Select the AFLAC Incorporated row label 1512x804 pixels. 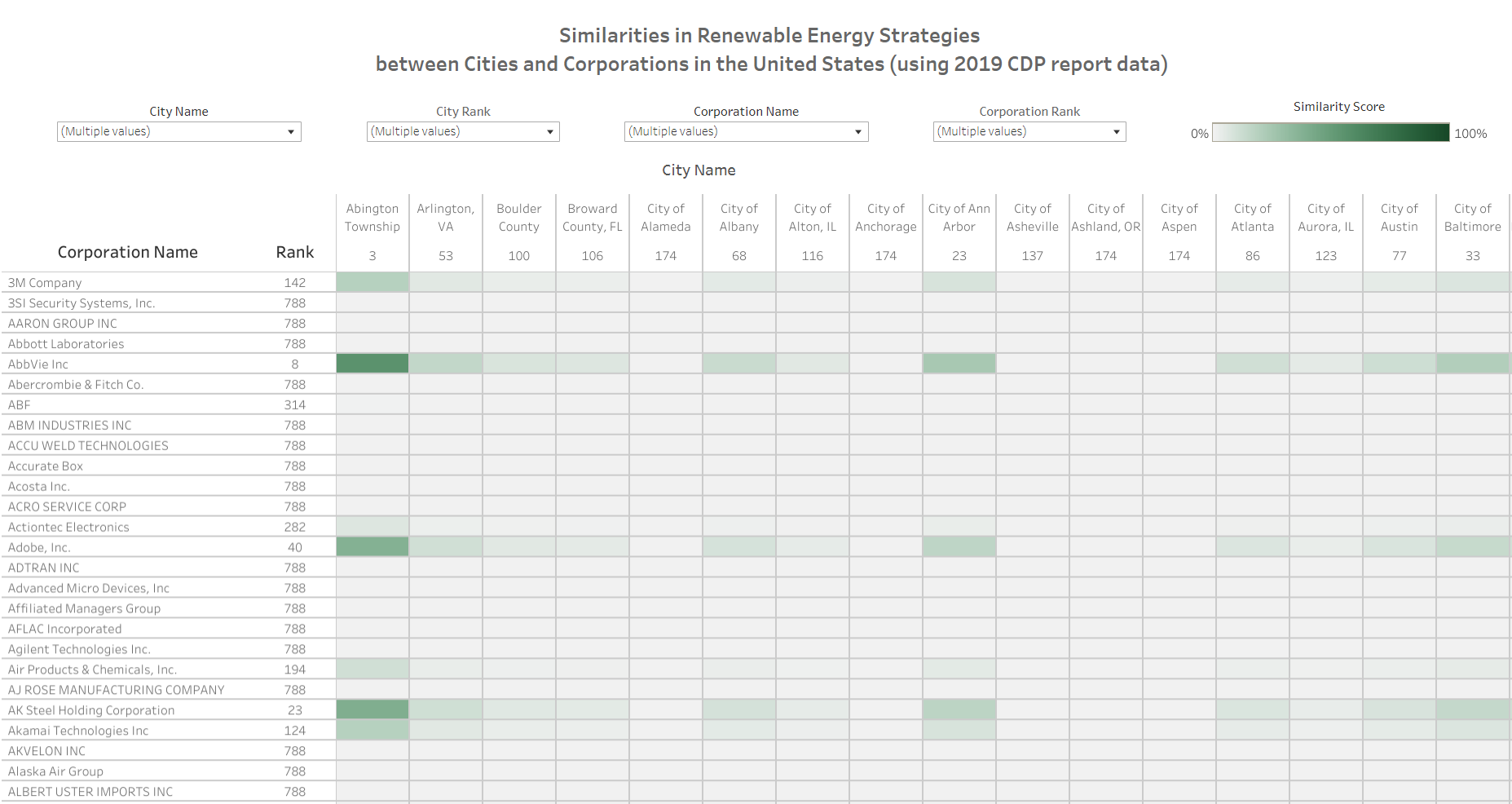[64, 629]
